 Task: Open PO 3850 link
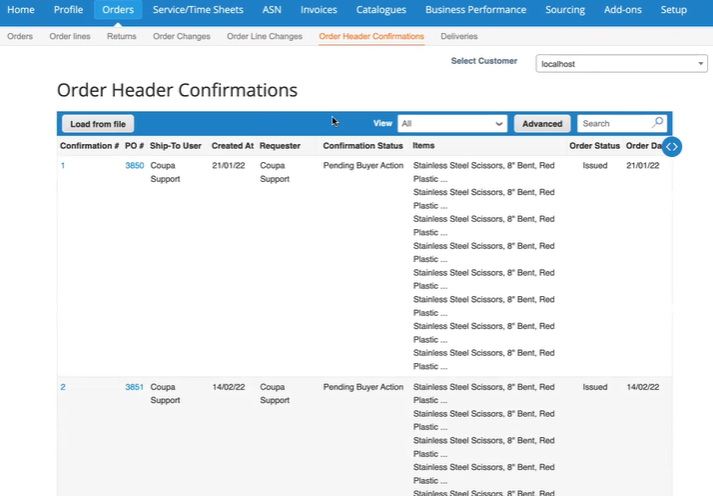click(x=135, y=165)
